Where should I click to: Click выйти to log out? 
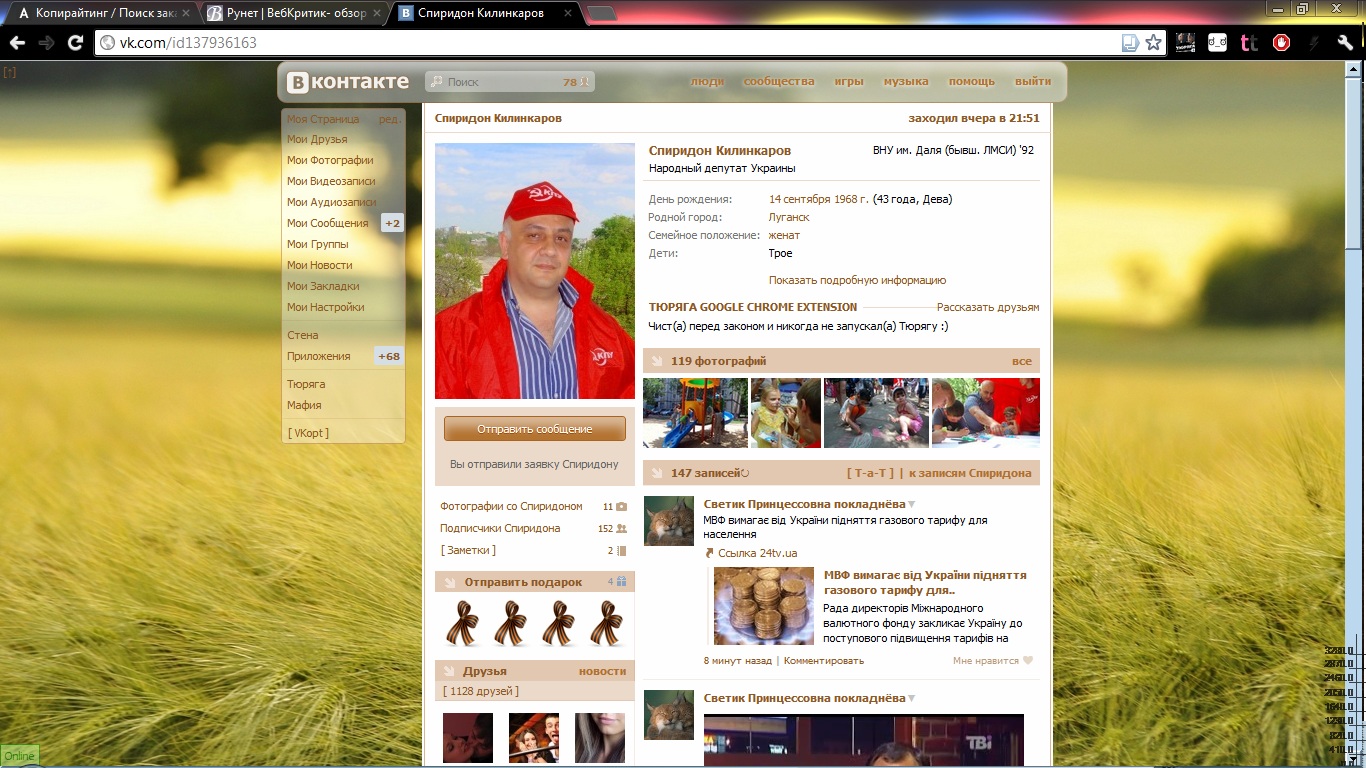pyautogui.click(x=1033, y=81)
